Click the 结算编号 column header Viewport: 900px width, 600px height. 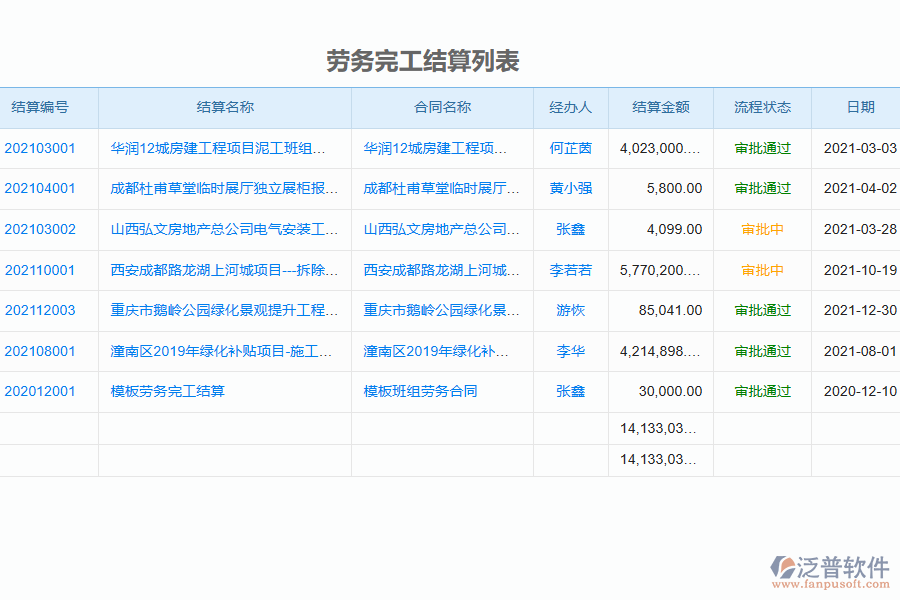(x=43, y=108)
